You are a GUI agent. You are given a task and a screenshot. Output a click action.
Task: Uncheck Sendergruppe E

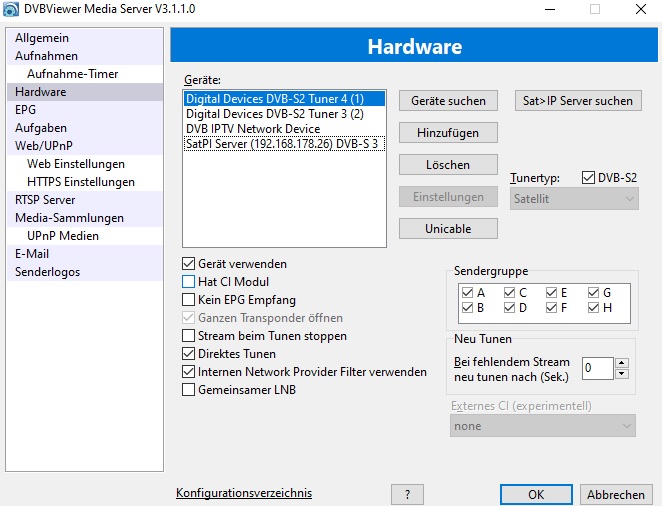(x=551, y=292)
